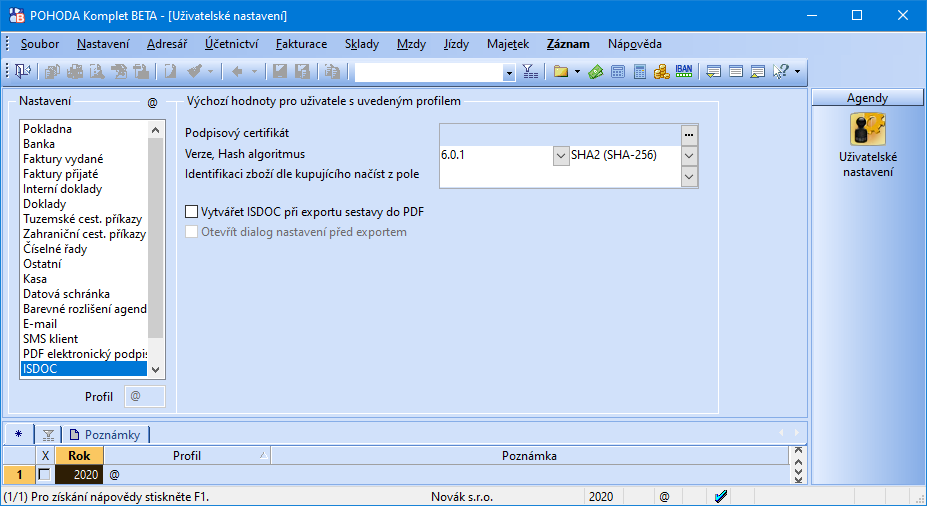The image size is (927, 506).
Task: Enable Vytvářet ISDOC při exportu checkbox
Action: click(x=191, y=212)
